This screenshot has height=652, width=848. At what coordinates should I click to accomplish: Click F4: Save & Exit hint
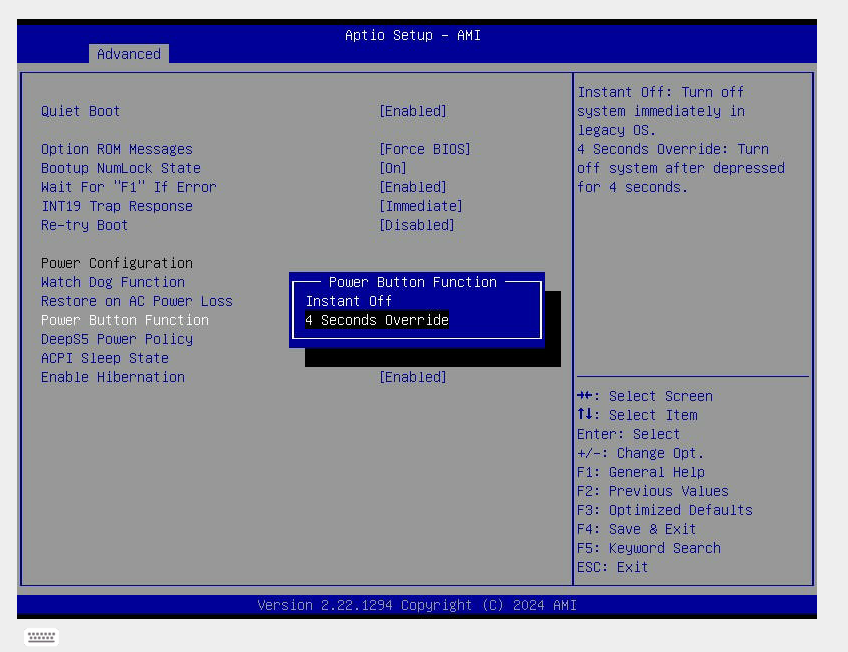[636, 529]
